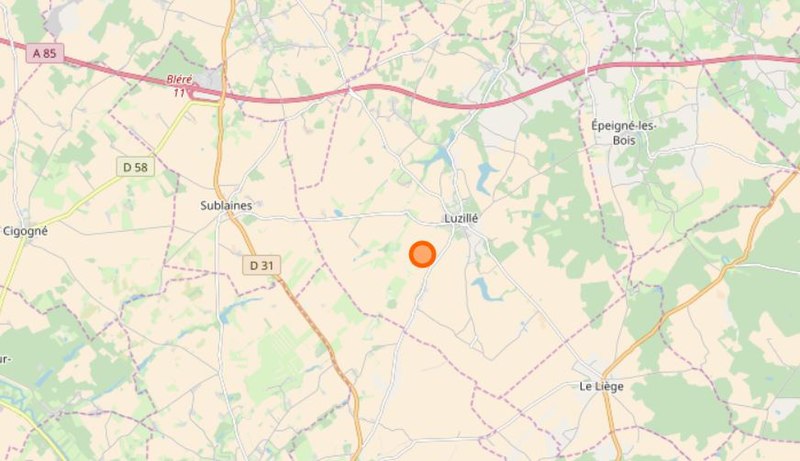Click the small lake east of Luzillé's northern lake
This screenshot has height=461, width=800.
[x=485, y=177]
